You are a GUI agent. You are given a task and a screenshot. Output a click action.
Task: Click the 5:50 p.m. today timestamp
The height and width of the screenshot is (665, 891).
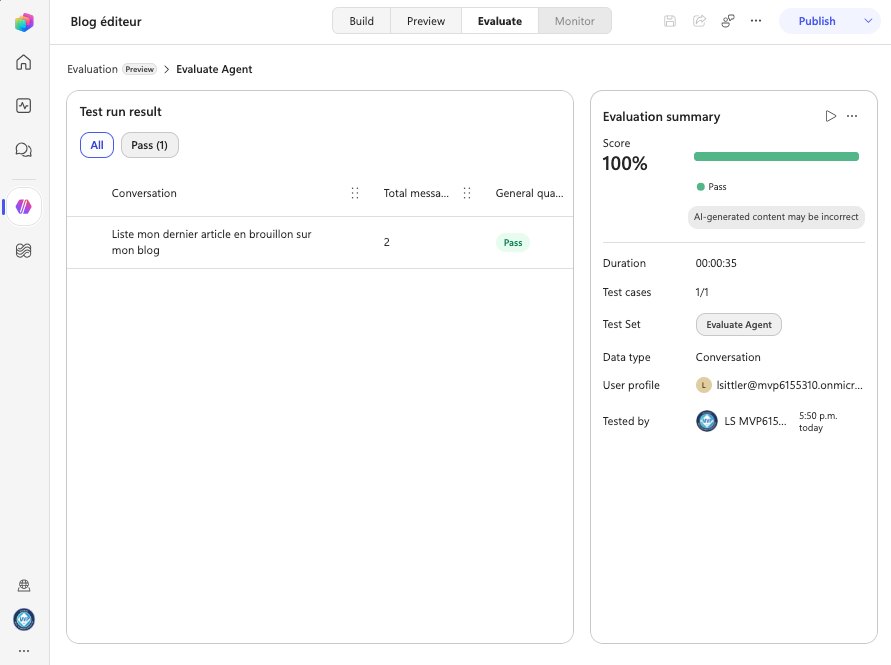tap(818, 422)
